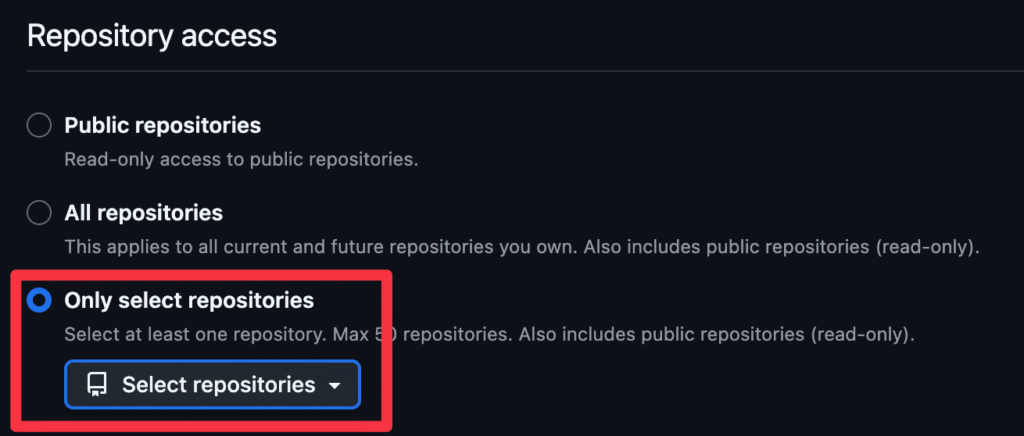The height and width of the screenshot is (436, 1024).
Task: Select the Public repositories radio button
Action: click(x=39, y=125)
